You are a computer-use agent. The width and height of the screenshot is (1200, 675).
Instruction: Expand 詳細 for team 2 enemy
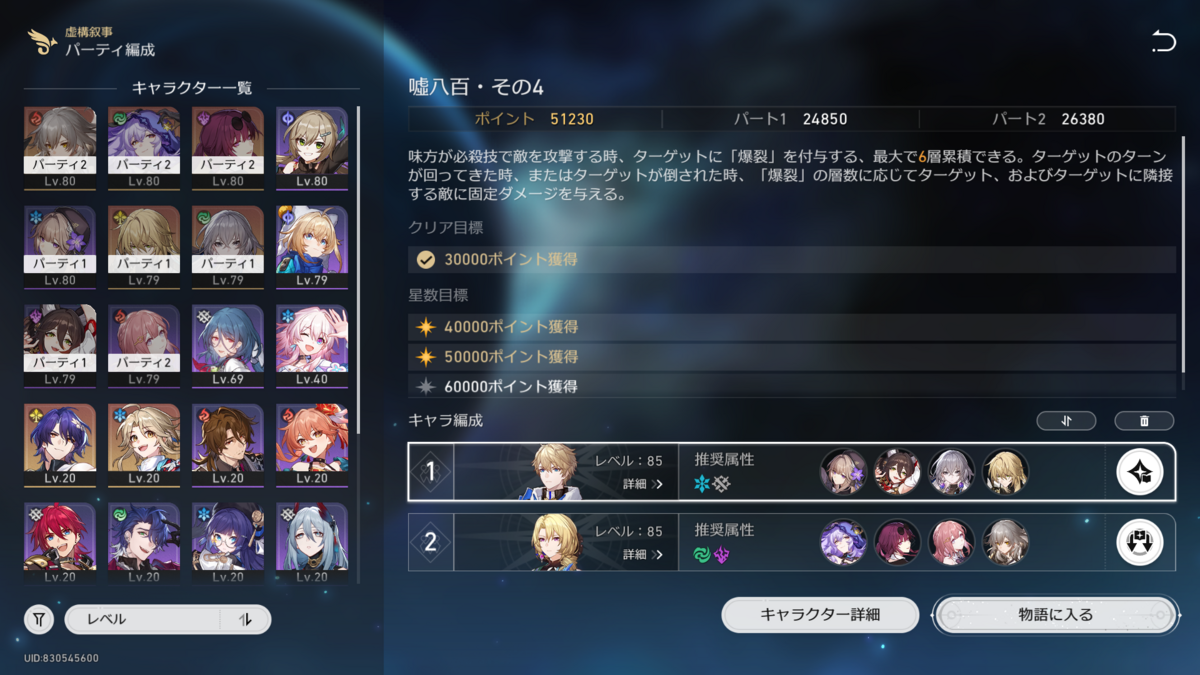(642, 554)
